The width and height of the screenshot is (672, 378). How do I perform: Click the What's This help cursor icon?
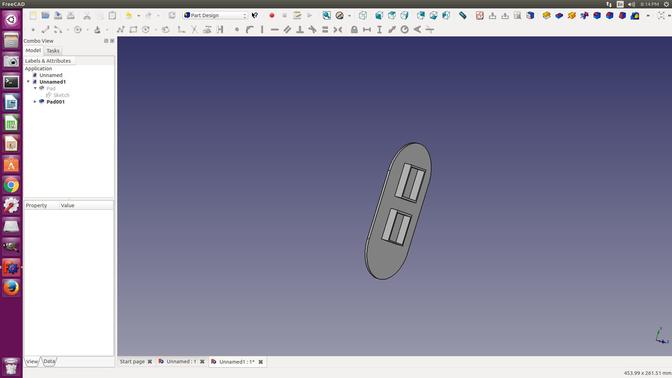[255, 15]
